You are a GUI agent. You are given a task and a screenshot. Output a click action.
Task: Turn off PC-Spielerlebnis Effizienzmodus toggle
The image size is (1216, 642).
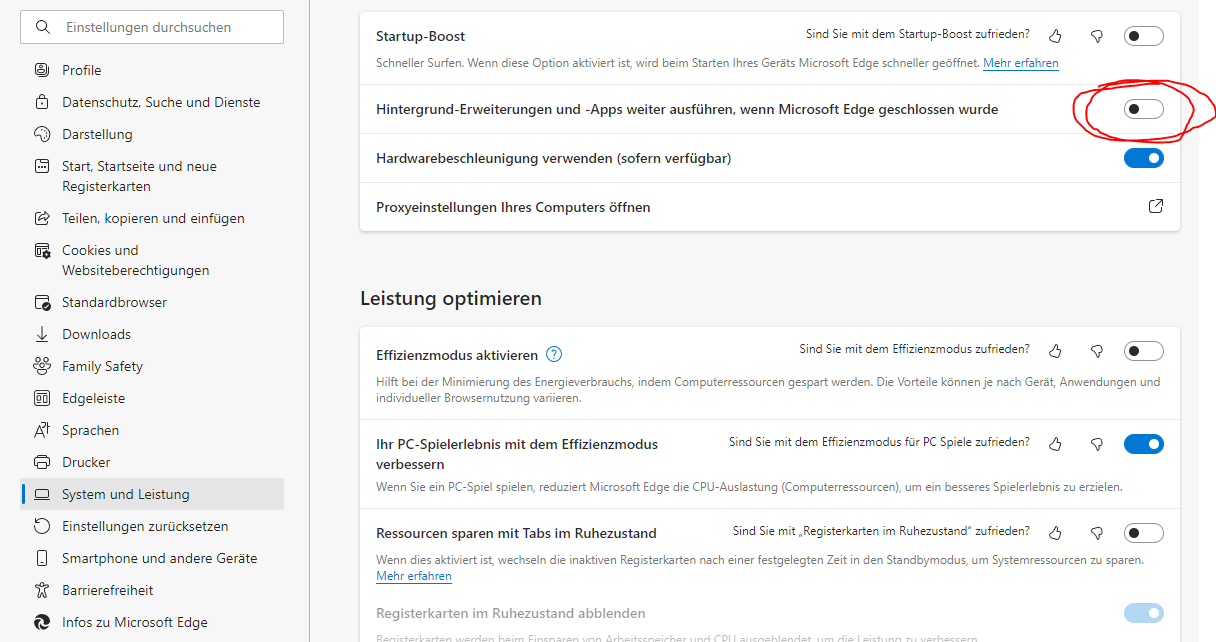(1144, 443)
